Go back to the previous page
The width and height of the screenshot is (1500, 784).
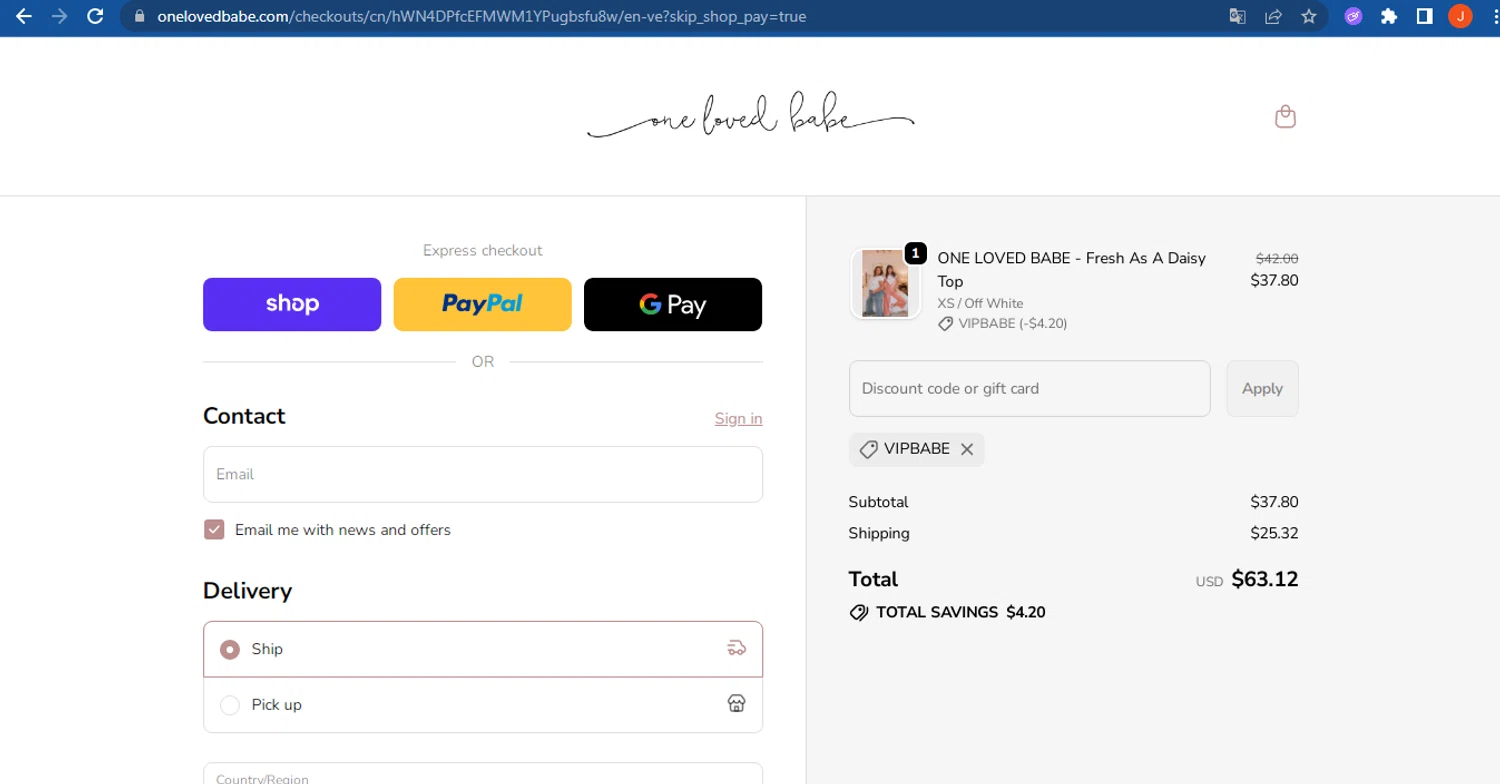click(24, 16)
